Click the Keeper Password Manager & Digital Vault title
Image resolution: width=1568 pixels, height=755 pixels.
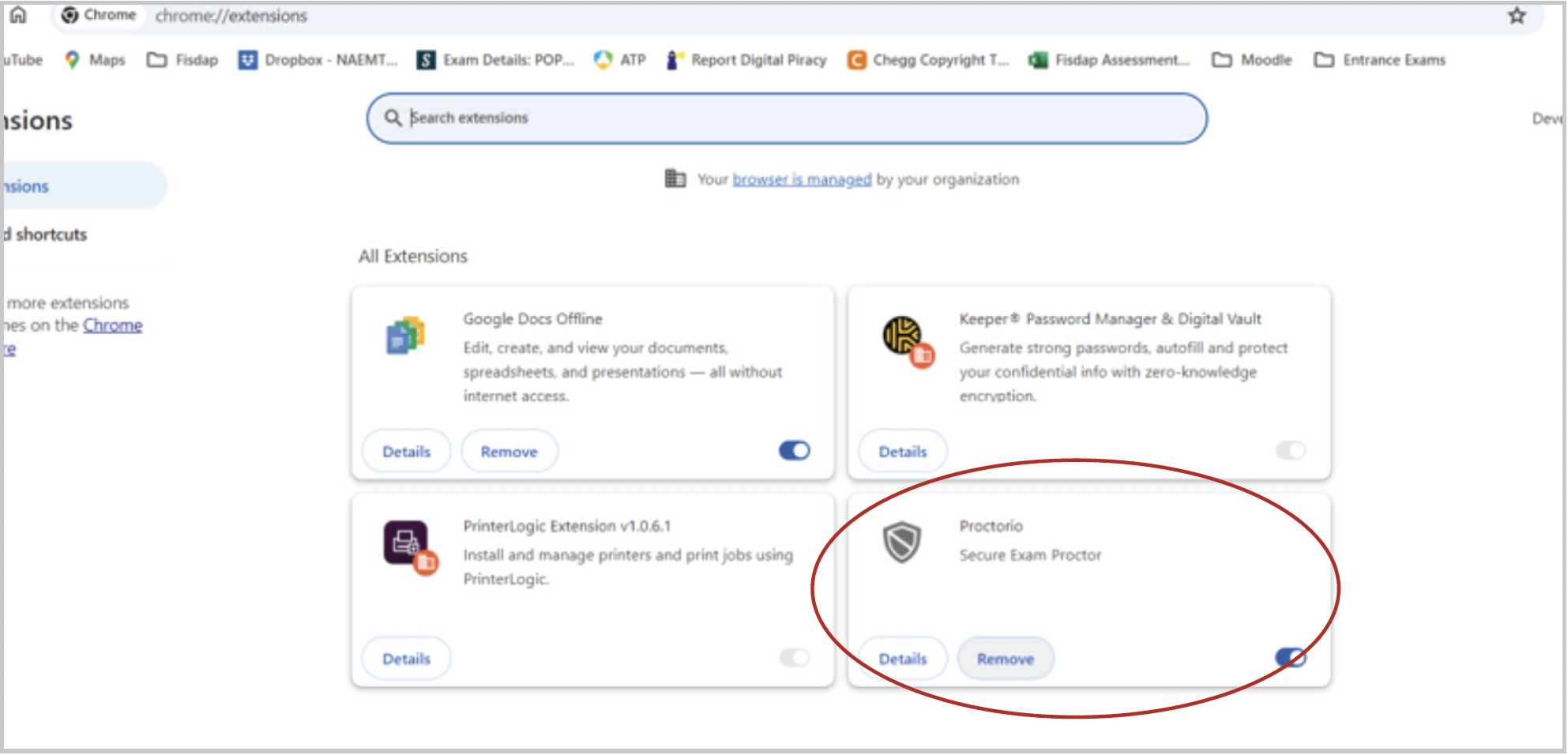pos(1110,318)
